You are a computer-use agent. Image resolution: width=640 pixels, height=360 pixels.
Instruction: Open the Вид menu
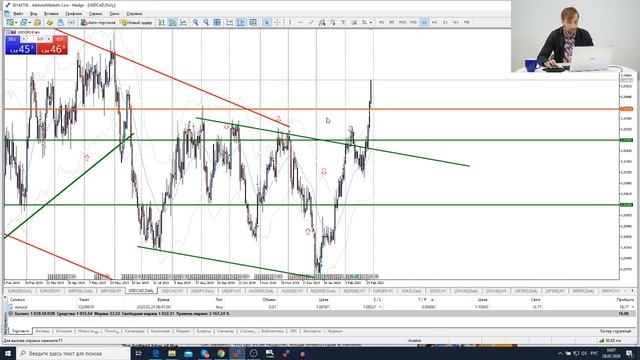click(x=33, y=13)
